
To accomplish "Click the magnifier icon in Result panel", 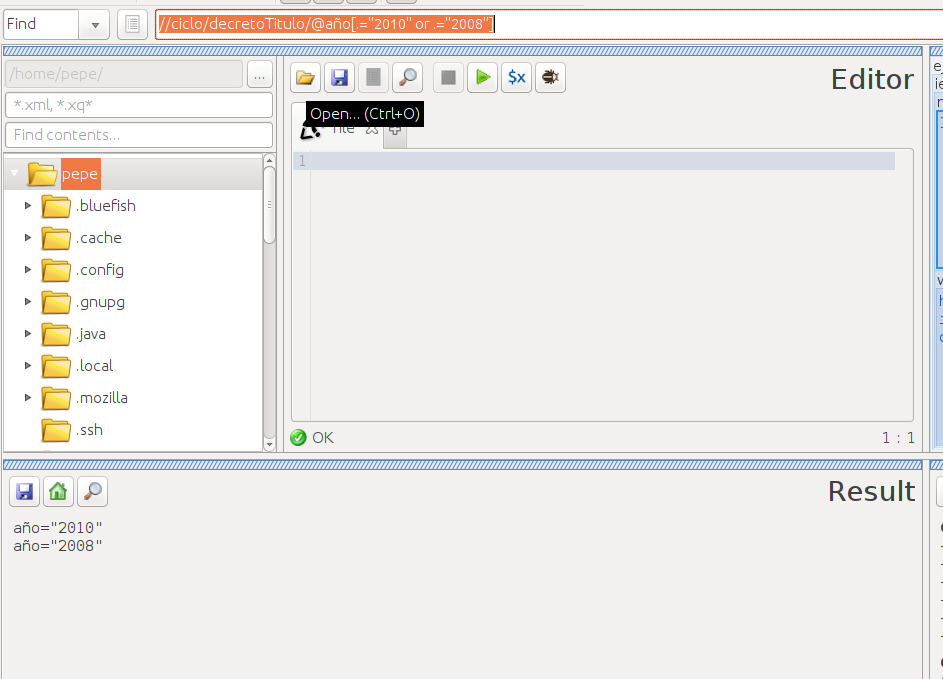I will 93,492.
